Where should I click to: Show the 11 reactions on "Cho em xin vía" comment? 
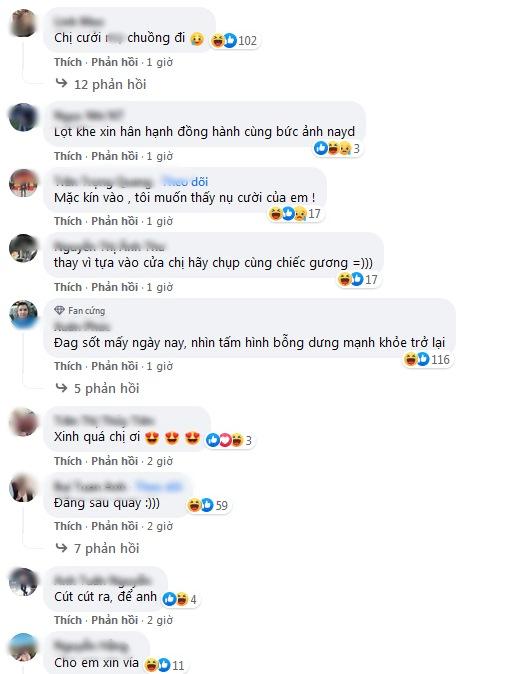(x=165, y=665)
